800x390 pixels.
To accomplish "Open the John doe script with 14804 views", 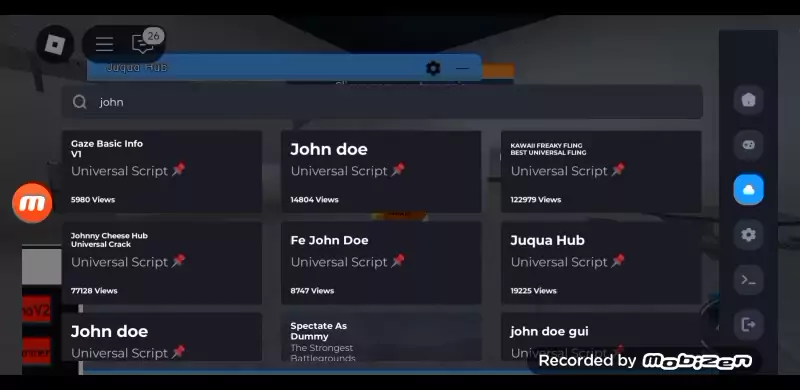I will (x=381, y=172).
